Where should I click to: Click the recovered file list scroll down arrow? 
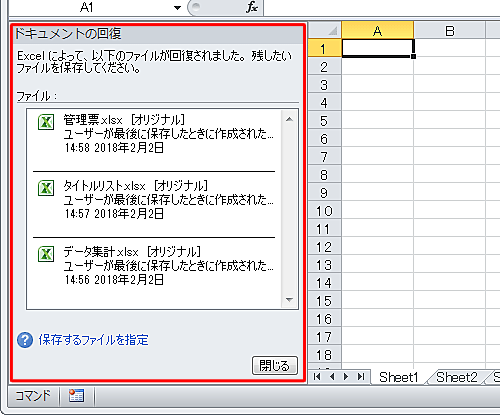(x=289, y=300)
